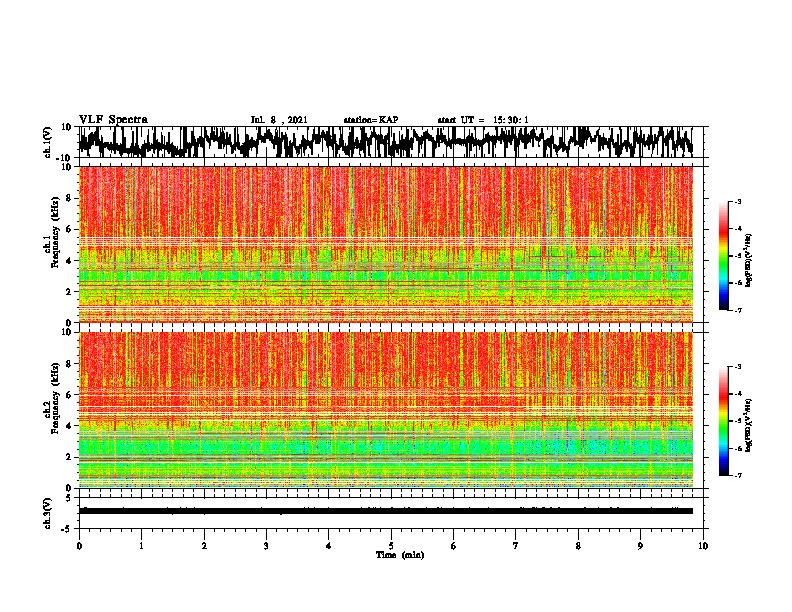The image size is (792, 612).
Task: Click the 'Time (min)' axis label
Action: pyautogui.click(x=400, y=555)
